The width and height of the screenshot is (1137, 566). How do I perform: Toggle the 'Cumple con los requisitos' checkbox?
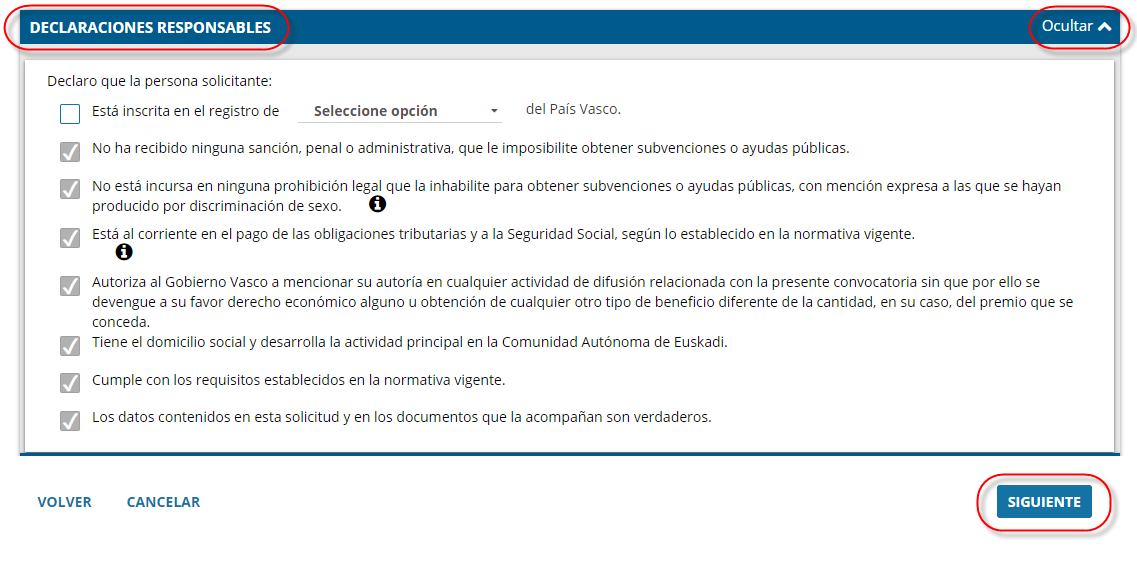coord(70,383)
